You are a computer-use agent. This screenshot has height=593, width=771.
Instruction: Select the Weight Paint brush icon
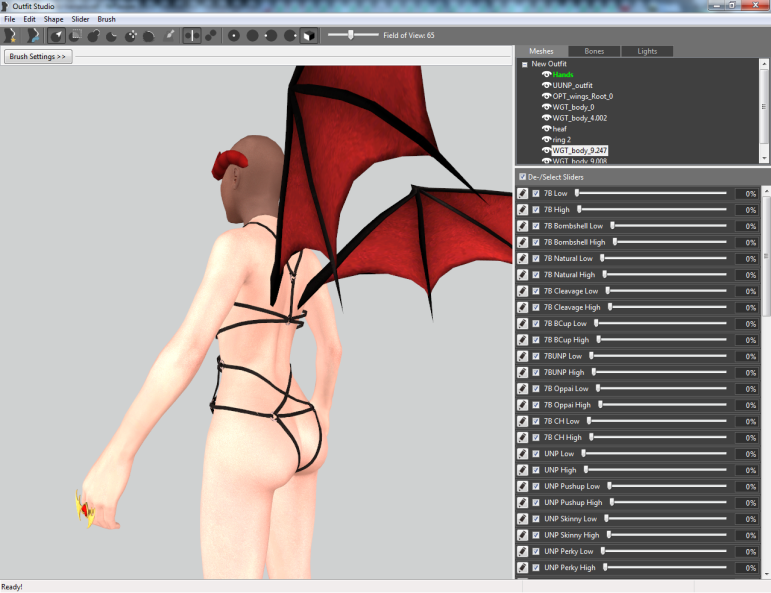pos(169,35)
